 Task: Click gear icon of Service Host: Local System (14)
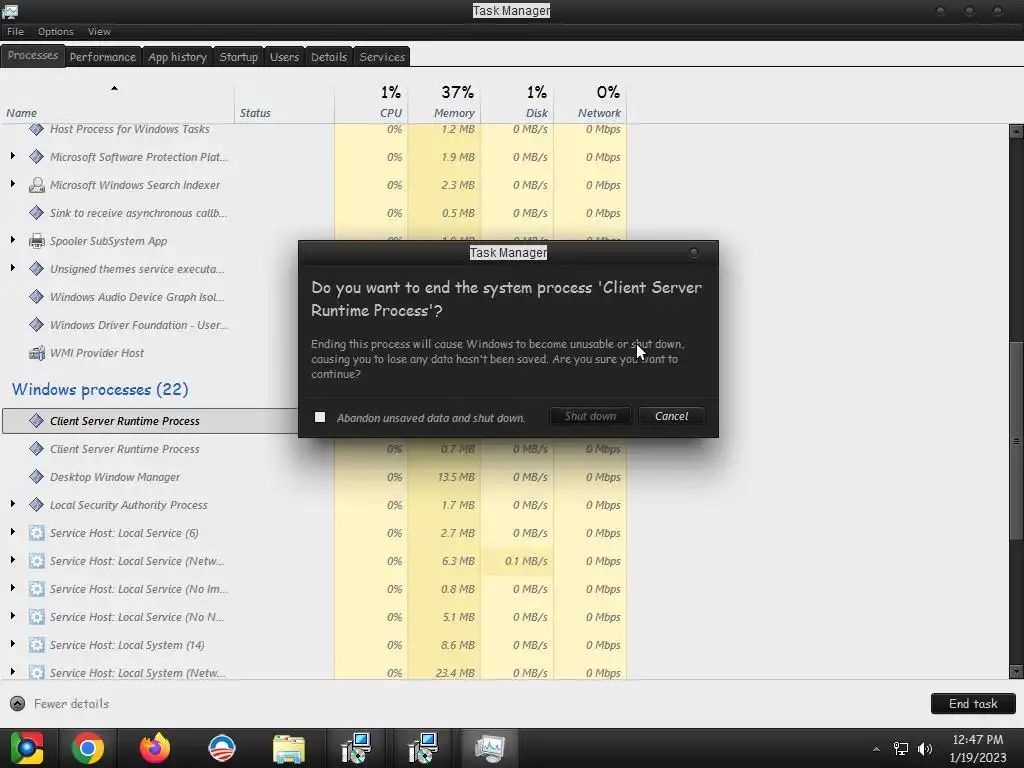37,645
